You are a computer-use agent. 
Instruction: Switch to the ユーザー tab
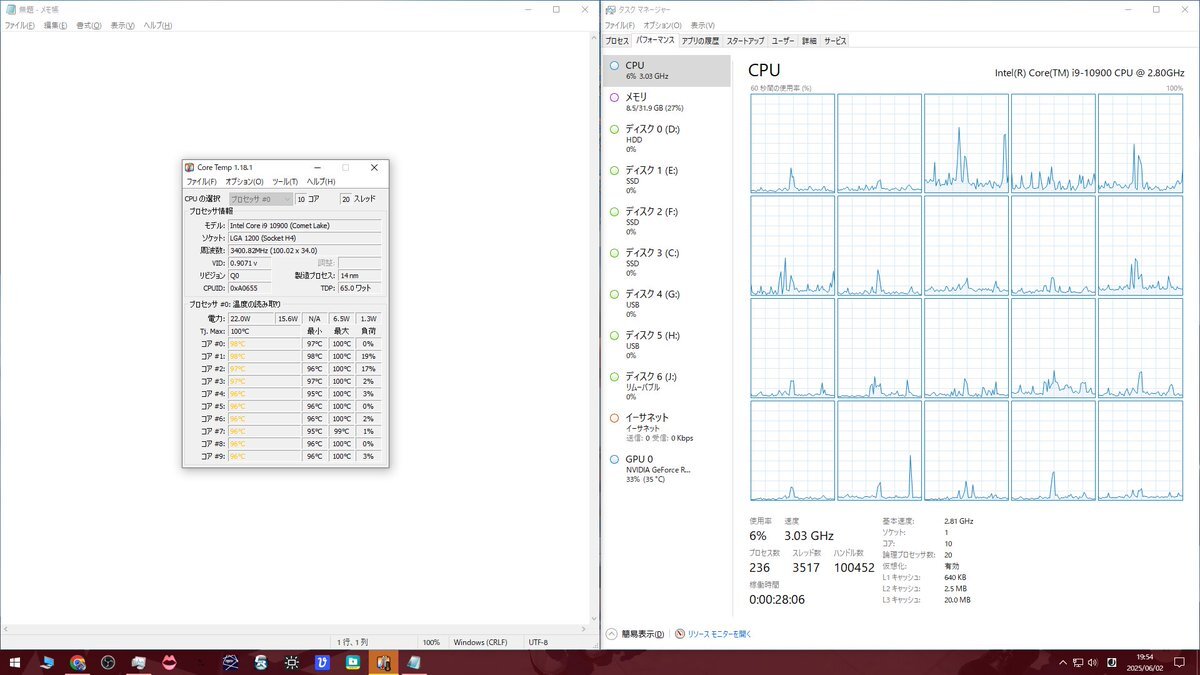[x=783, y=41]
